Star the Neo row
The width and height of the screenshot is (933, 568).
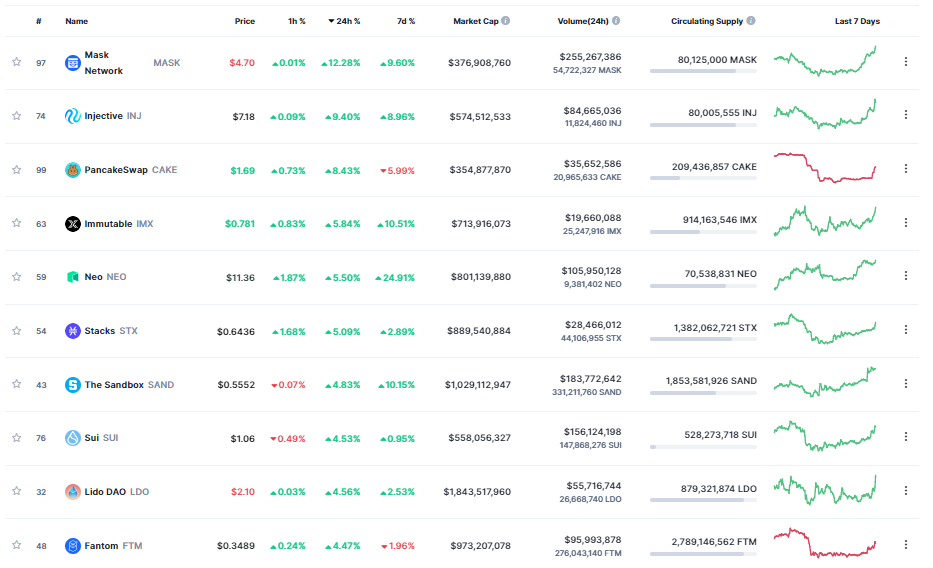pos(17,277)
